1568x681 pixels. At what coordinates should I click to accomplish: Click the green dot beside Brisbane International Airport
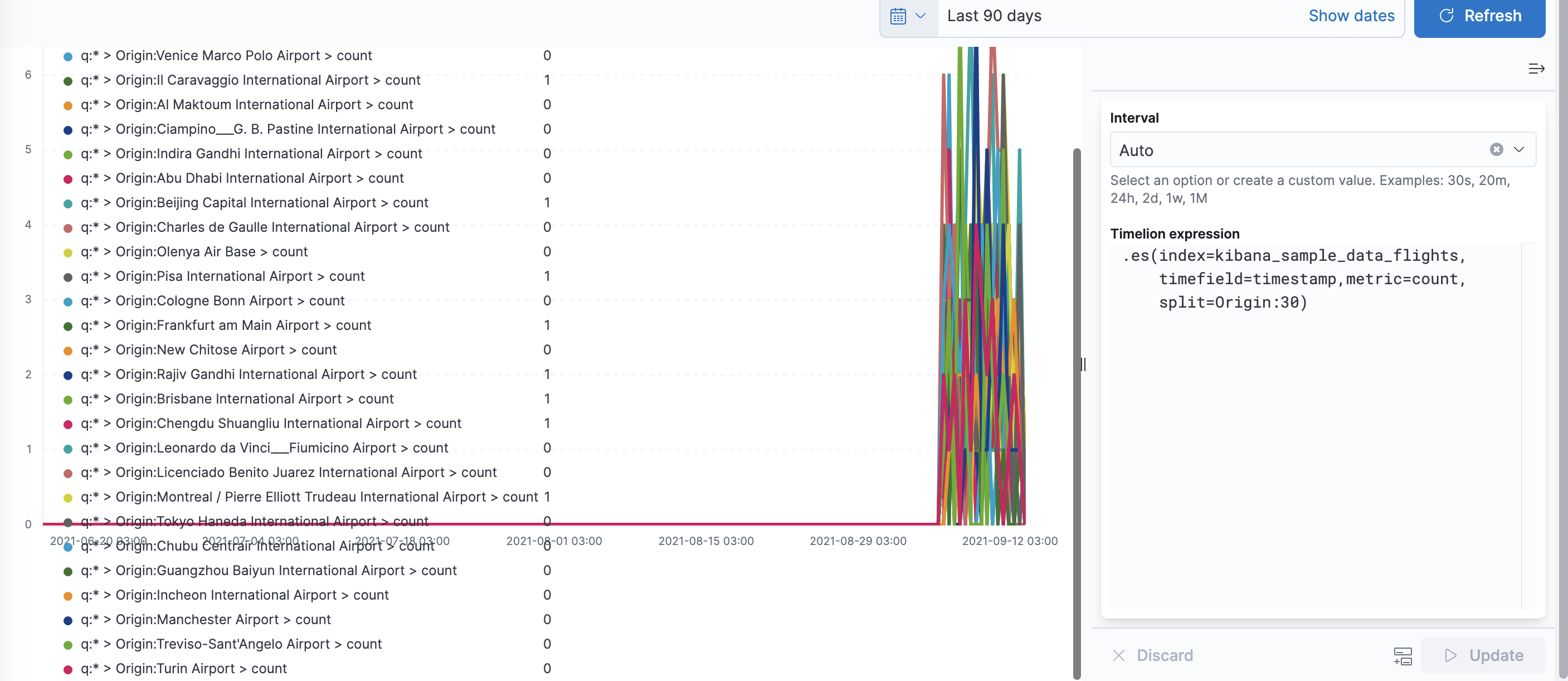tap(67, 399)
